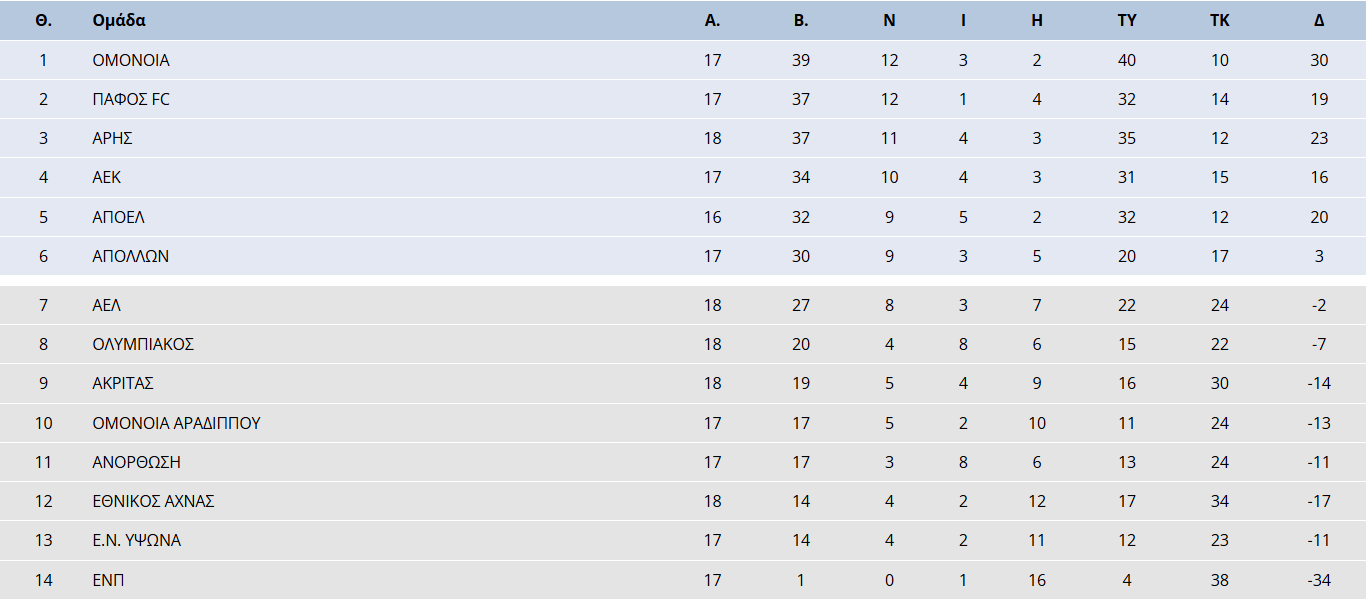Click the Β. points column header

800,20
